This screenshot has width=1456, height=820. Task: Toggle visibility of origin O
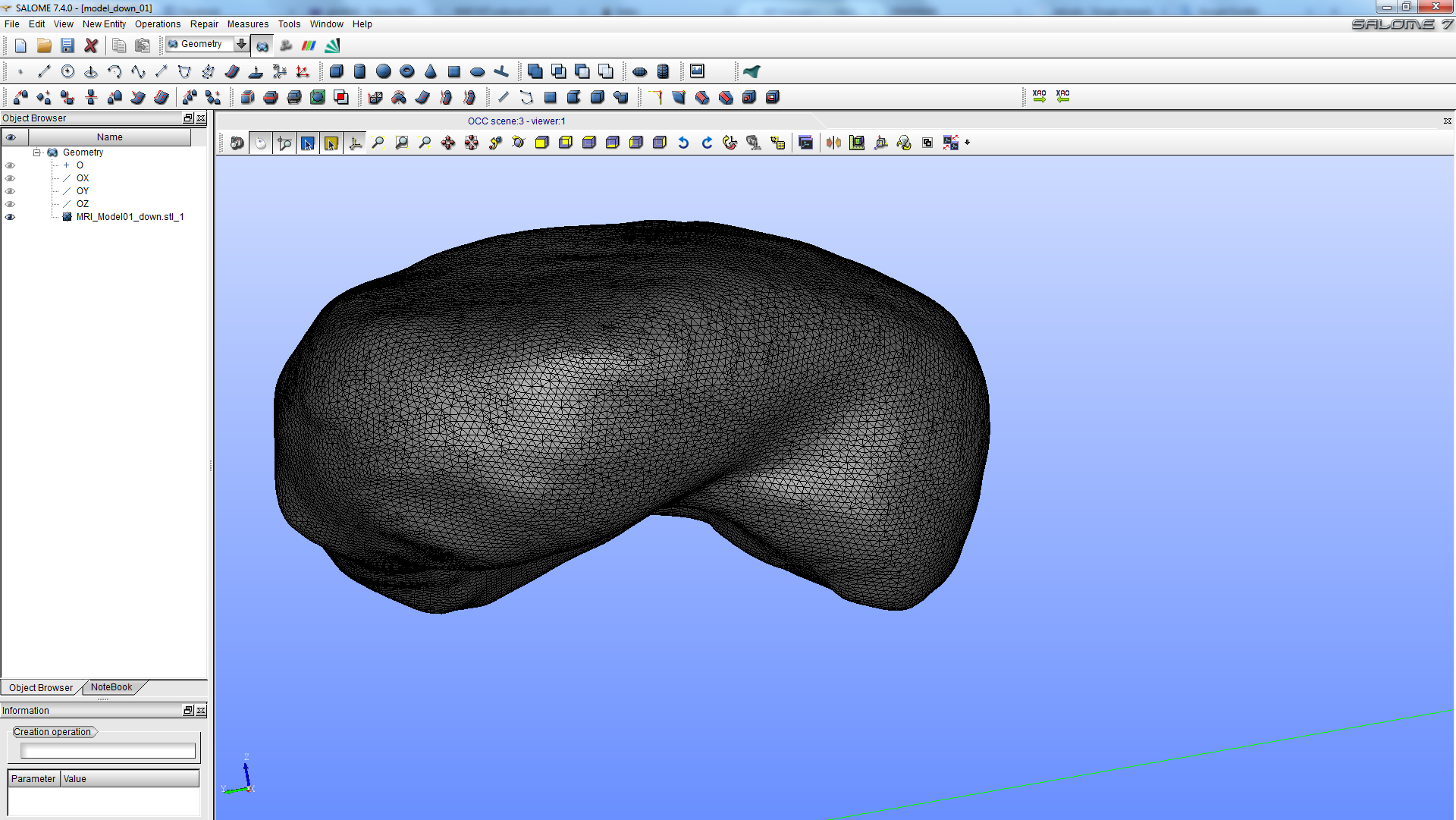coord(10,165)
